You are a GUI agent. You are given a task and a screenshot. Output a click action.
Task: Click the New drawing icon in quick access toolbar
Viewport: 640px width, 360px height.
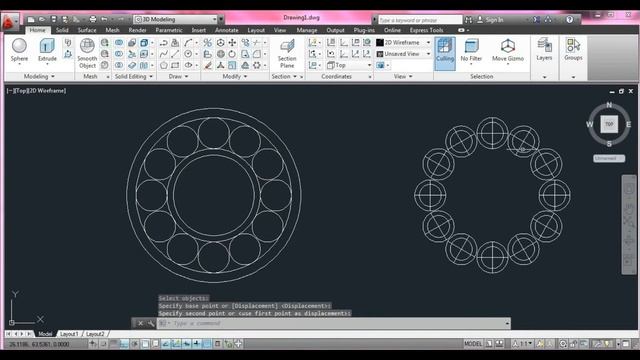31,19
